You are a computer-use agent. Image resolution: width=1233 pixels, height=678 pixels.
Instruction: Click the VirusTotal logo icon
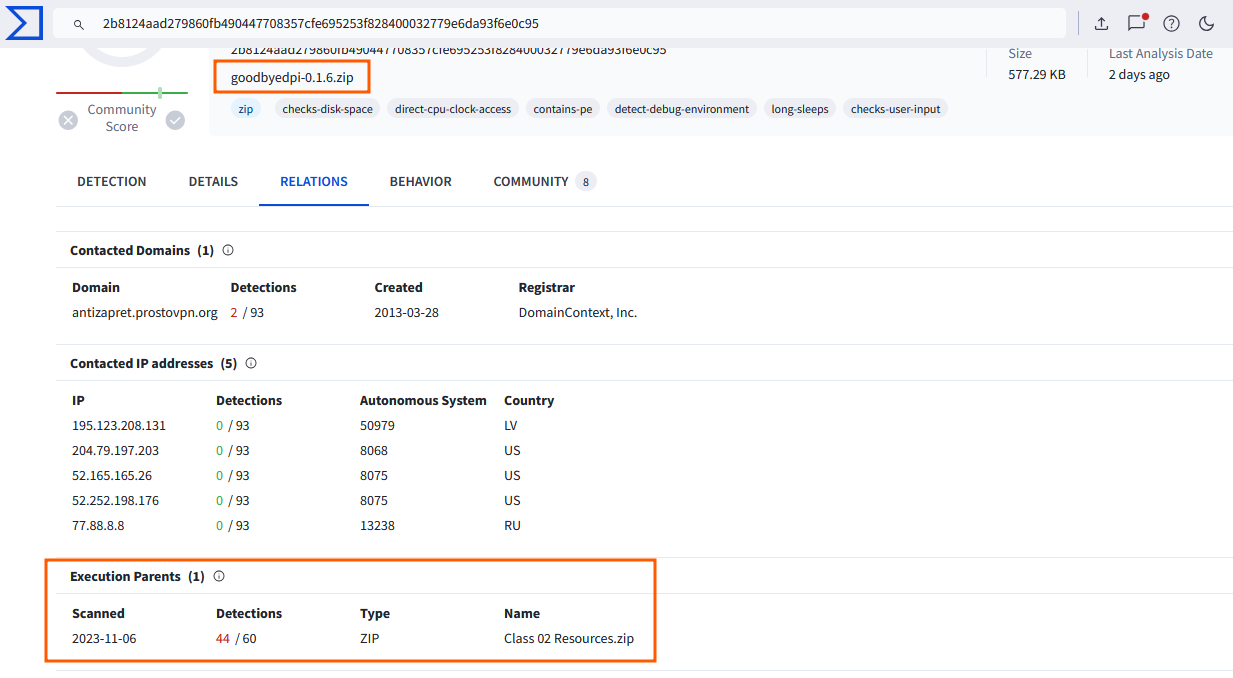23,23
